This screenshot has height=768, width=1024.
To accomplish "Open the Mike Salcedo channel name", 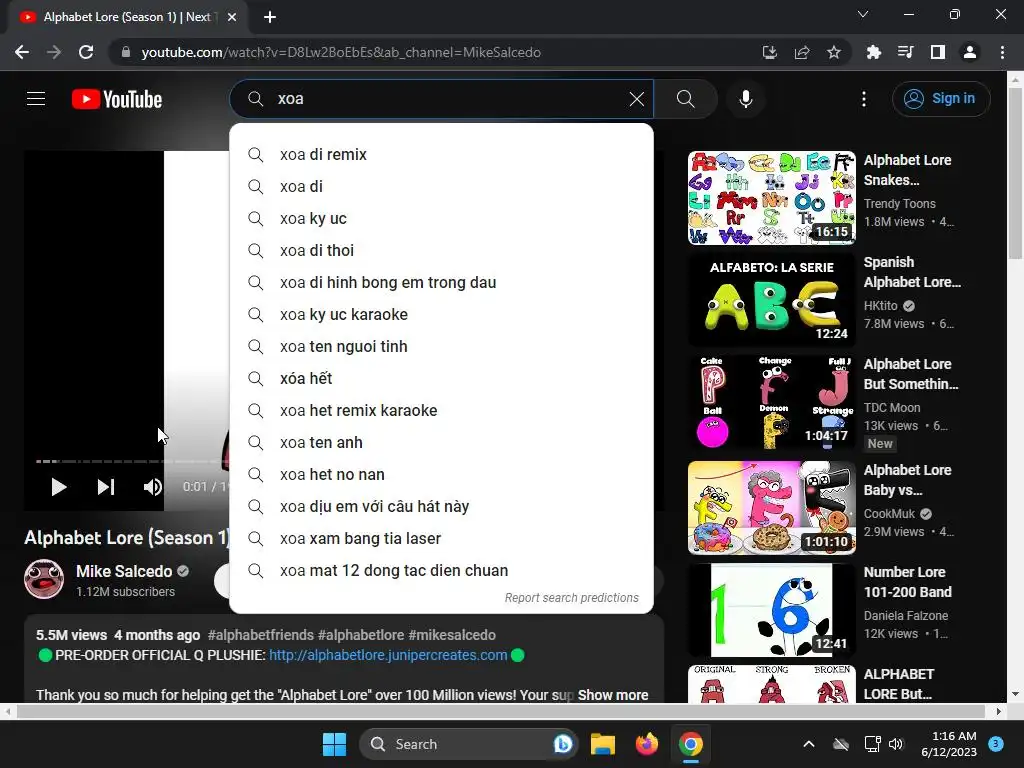I will [124, 571].
